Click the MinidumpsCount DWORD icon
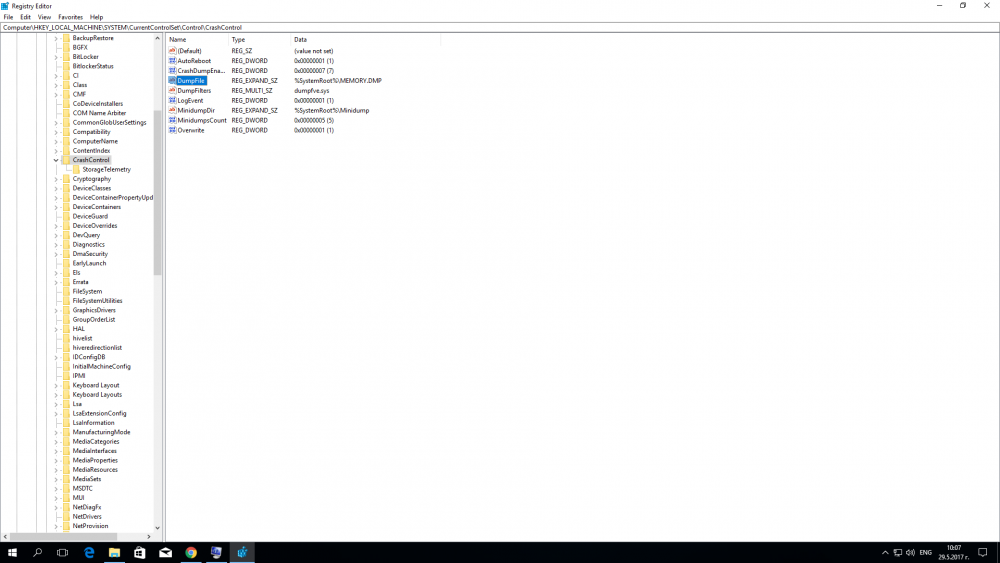The image size is (1000, 563). coord(172,120)
